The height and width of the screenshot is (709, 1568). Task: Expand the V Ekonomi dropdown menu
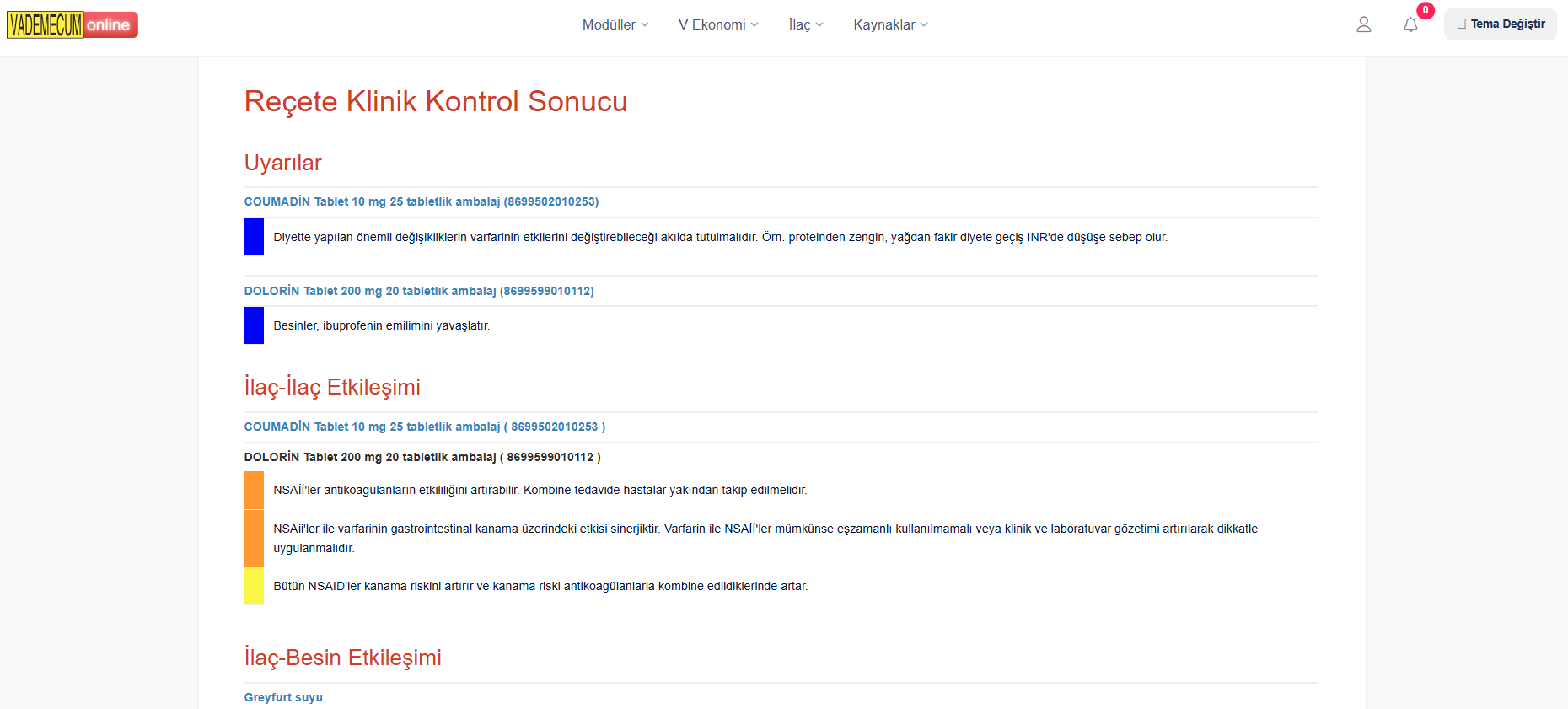[x=718, y=25]
